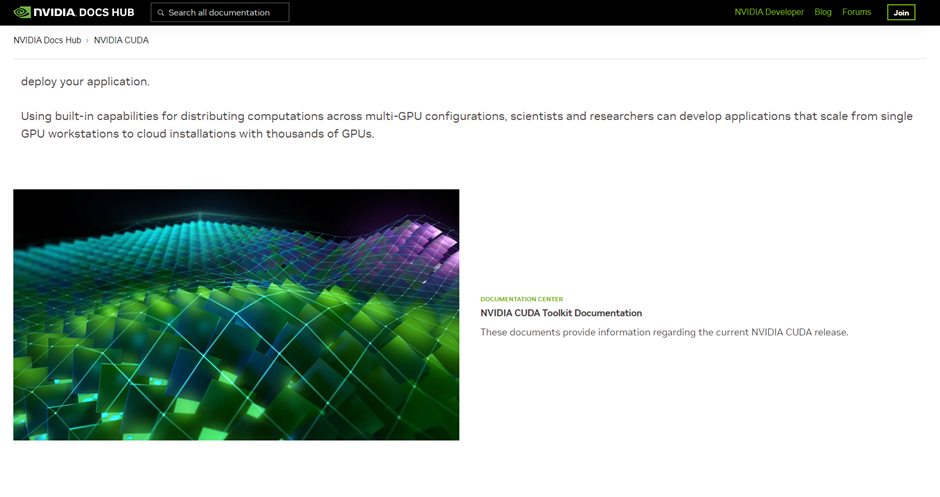Open the NVIDIA Developer link
Screen dimensions: 940x497
click(x=769, y=12)
